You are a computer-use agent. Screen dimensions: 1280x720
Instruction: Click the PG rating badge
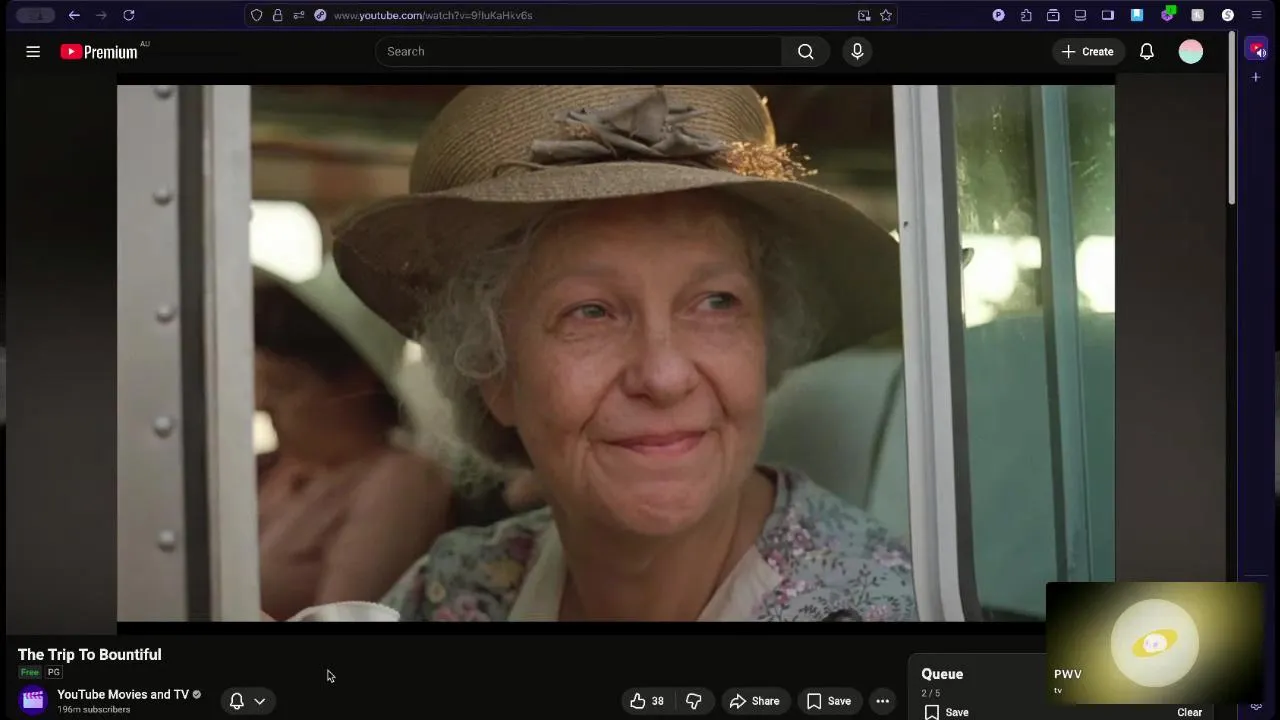pyautogui.click(x=54, y=673)
